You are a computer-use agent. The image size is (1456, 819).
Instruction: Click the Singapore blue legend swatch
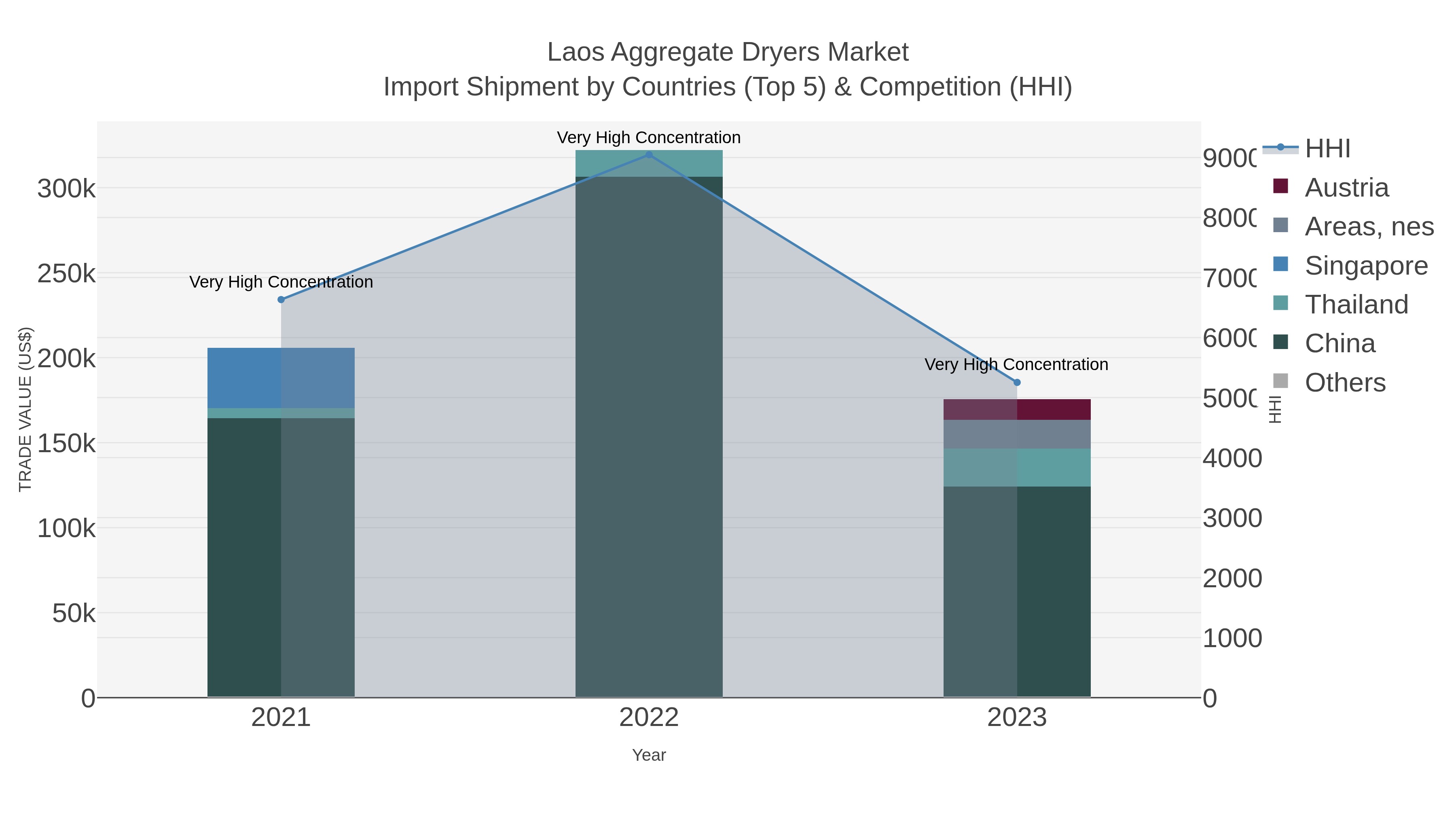[x=1280, y=264]
